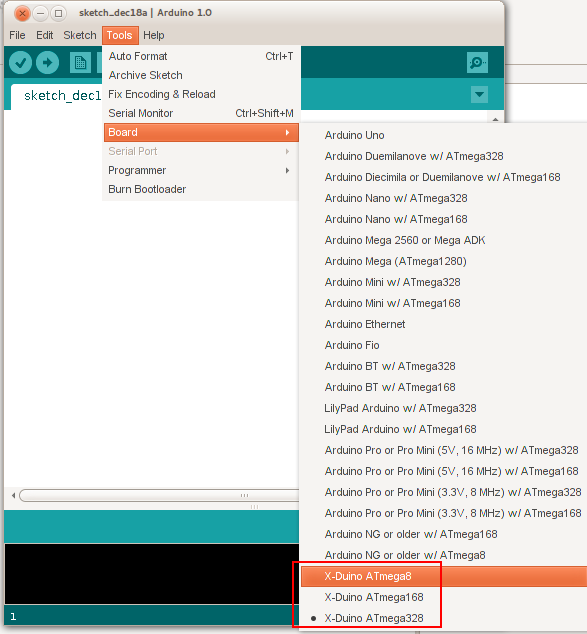The width and height of the screenshot is (587, 634).
Task: Select Arduino Uno board
Action: 444,135
